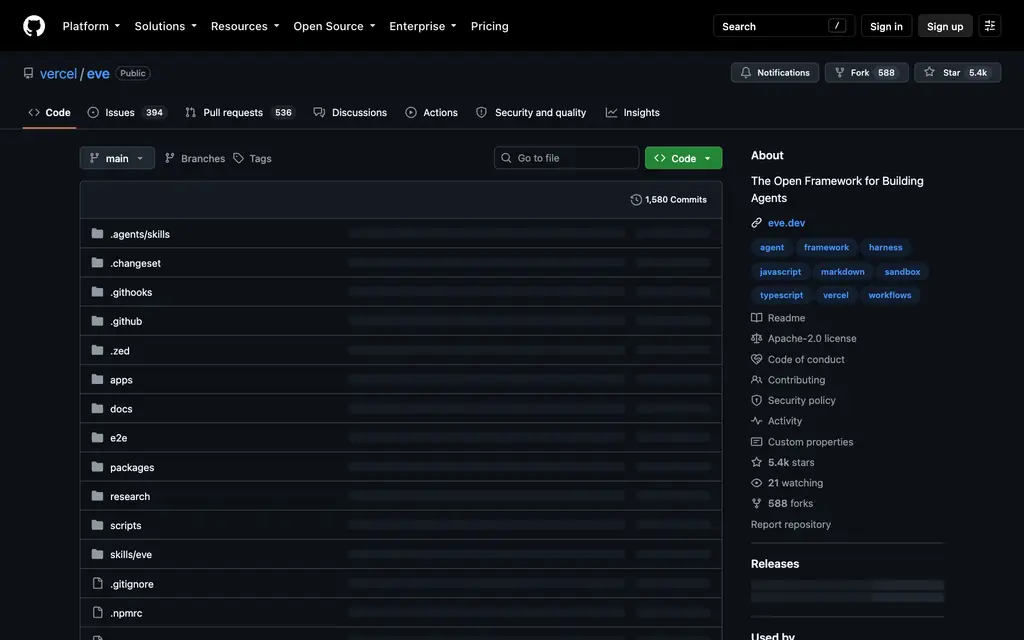The height and width of the screenshot is (640, 1024).
Task: Open the .agents/skills folder
Action: click(x=140, y=234)
